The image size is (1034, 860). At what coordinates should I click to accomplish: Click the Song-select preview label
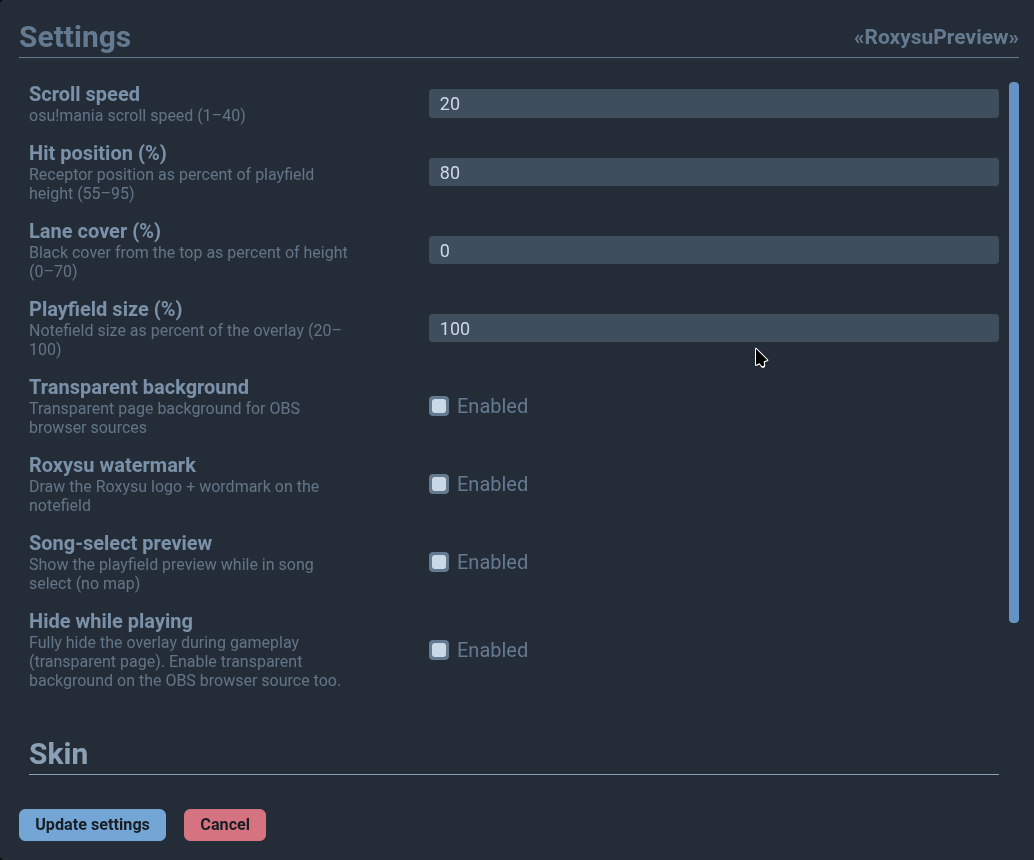click(121, 543)
